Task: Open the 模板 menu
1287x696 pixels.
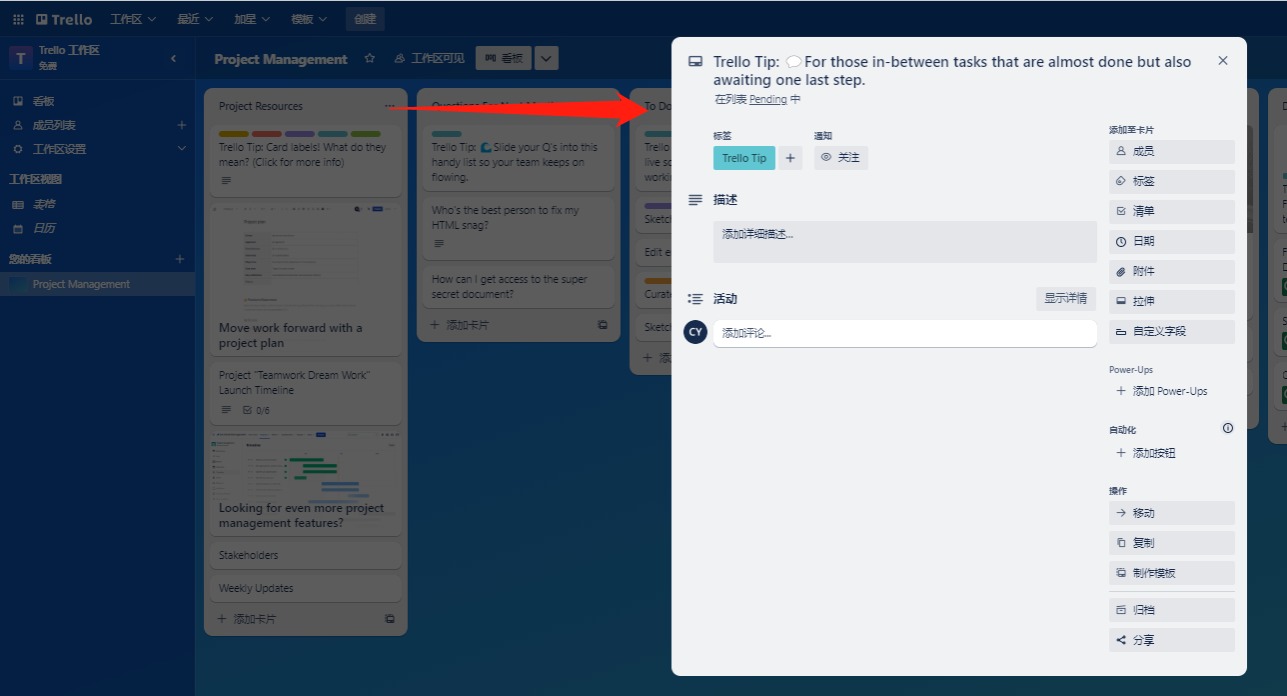Action: 309,18
